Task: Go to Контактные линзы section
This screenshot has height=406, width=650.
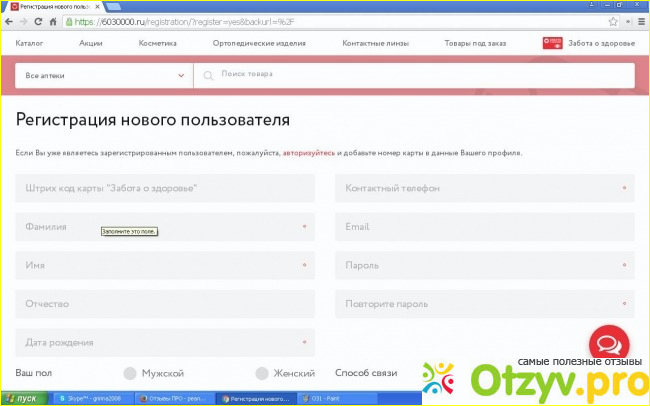Action: coord(375,43)
